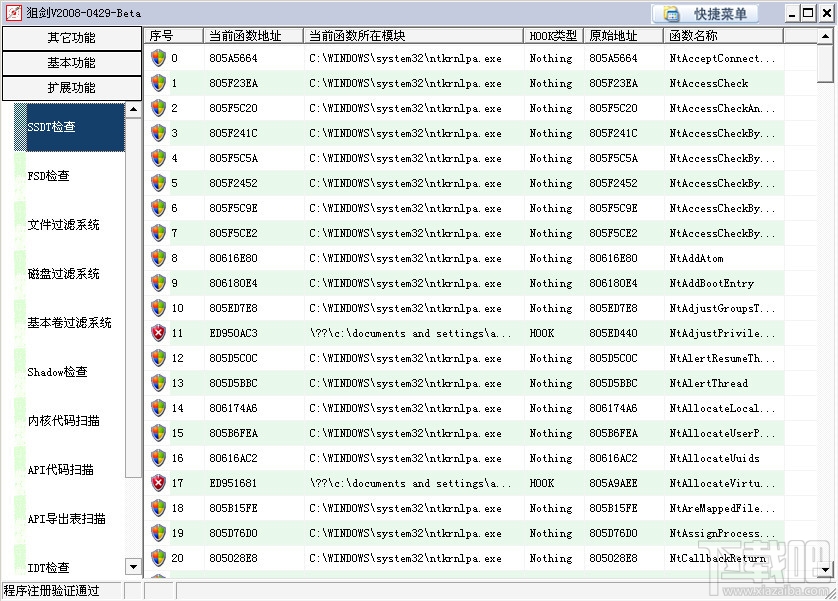The width and height of the screenshot is (838, 601).
Task: Click the original address 805ED440 cell
Action: (614, 333)
